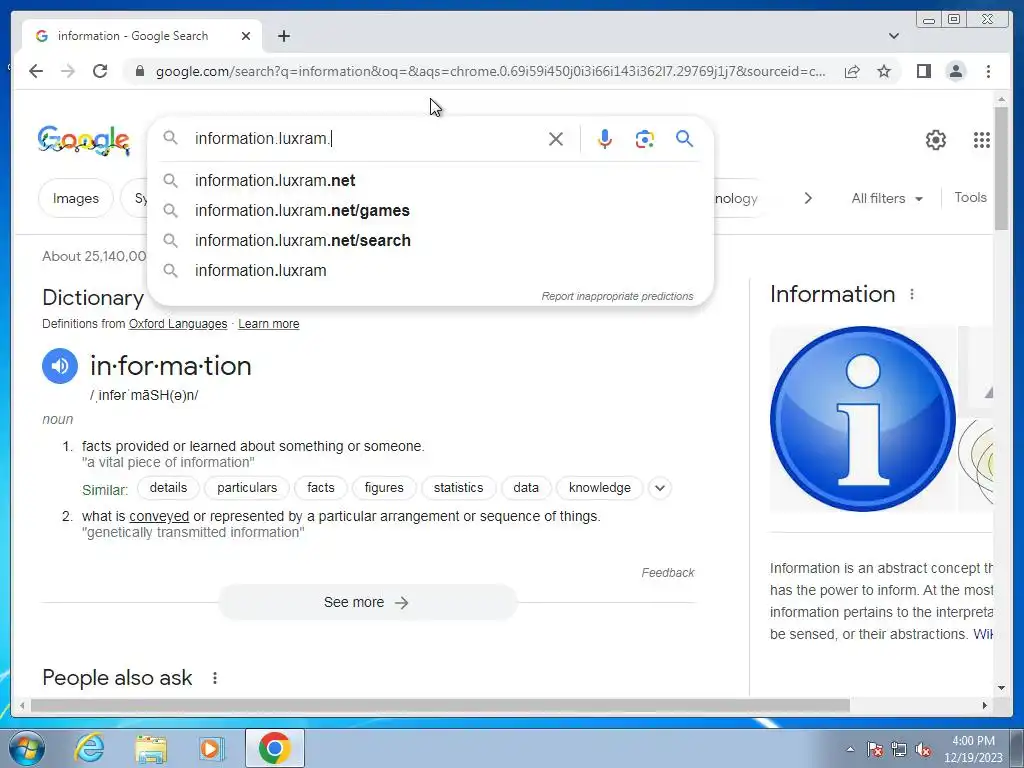Start voice search with microphone
The image size is (1024, 768).
coord(605,139)
